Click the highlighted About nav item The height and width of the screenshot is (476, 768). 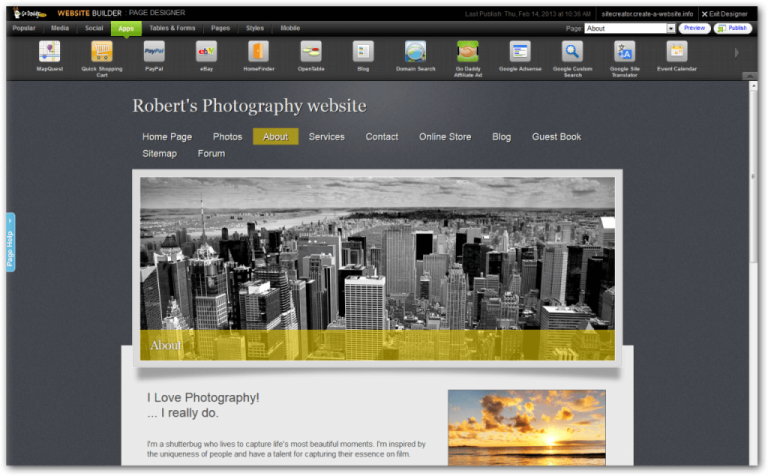[275, 137]
